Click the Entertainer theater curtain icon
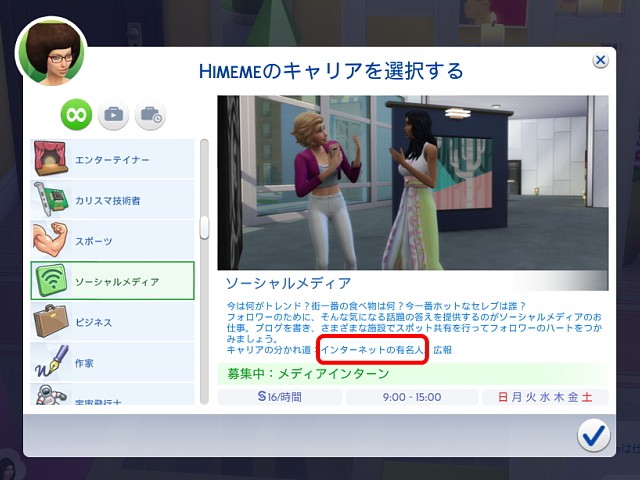640x480 pixels. point(50,158)
